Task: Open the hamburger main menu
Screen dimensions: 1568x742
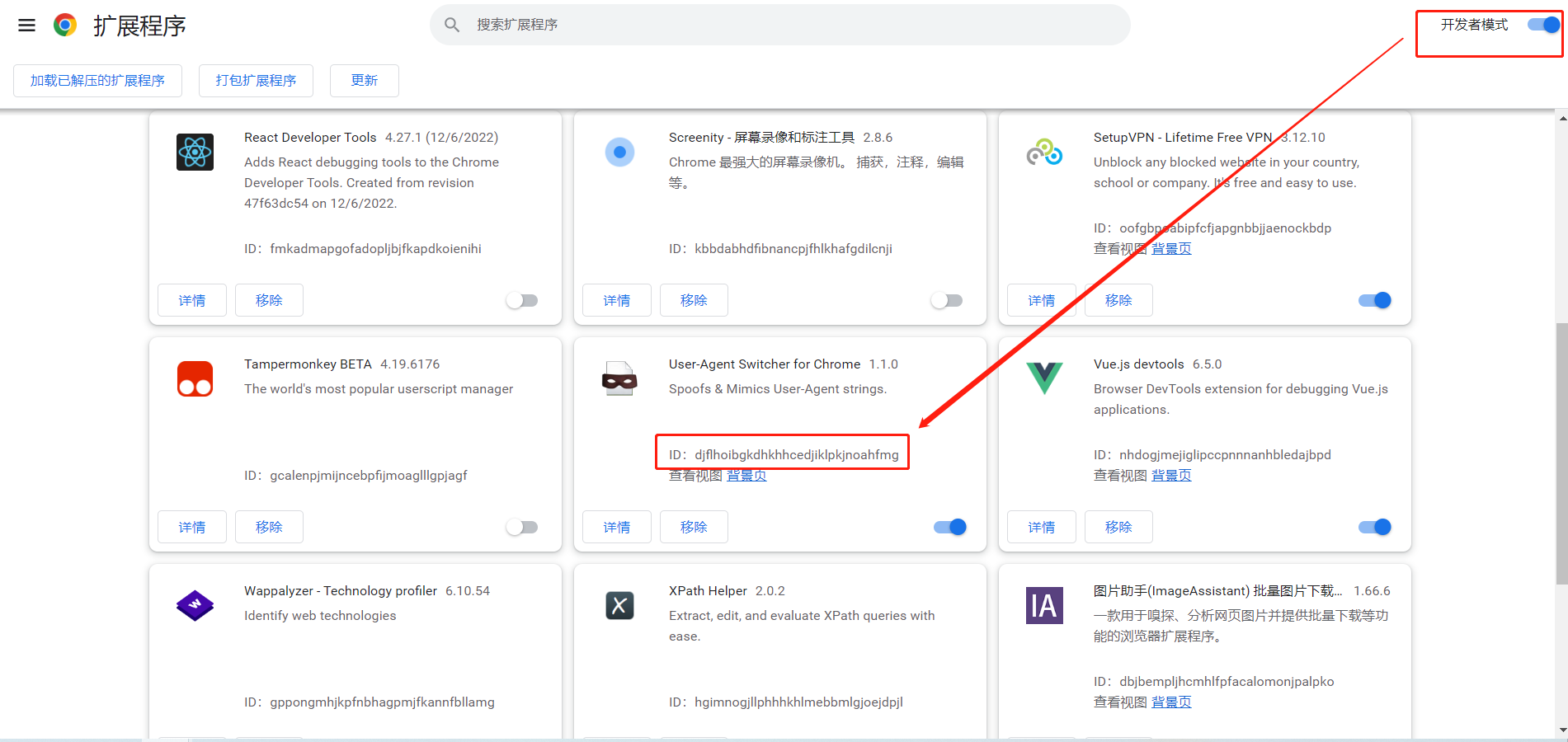Action: coord(26,26)
